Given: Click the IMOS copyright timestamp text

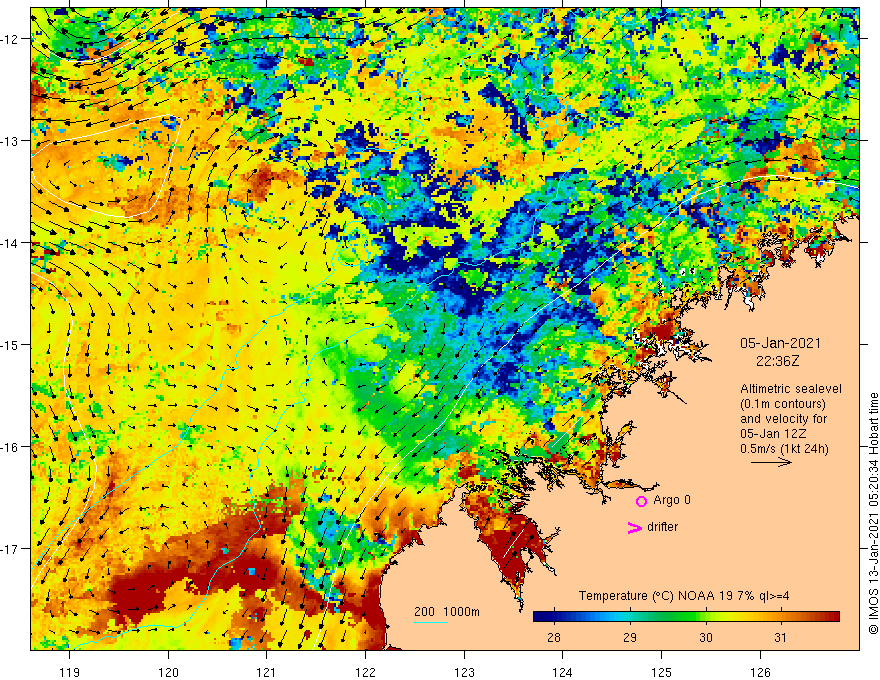Looking at the screenshot, I should [x=873, y=513].
